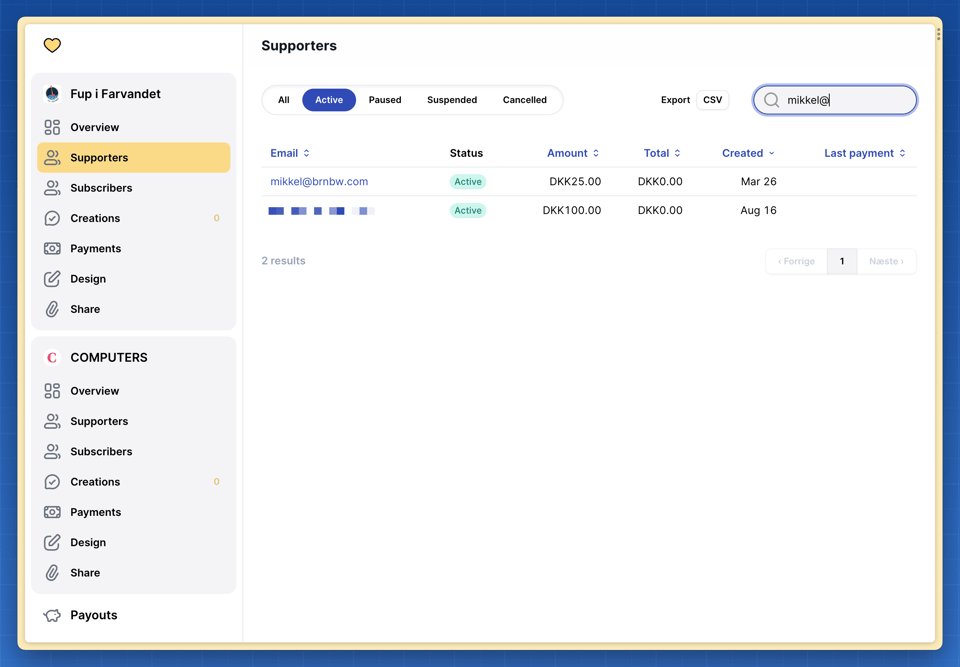Open Share page under COMPUTERS
The image size is (960, 667).
[133, 573]
